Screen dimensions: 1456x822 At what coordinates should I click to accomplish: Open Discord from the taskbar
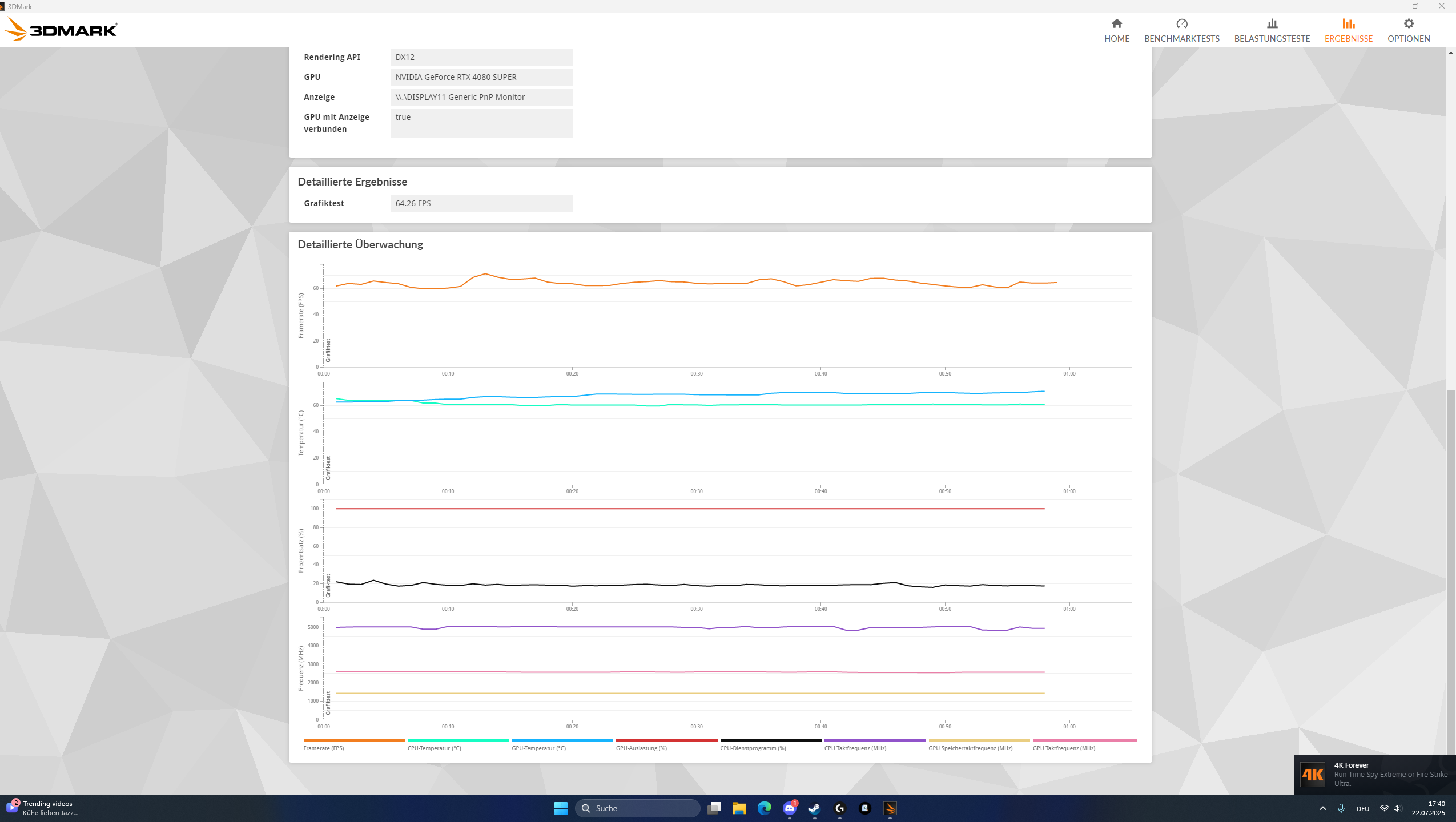pyautogui.click(x=790, y=808)
